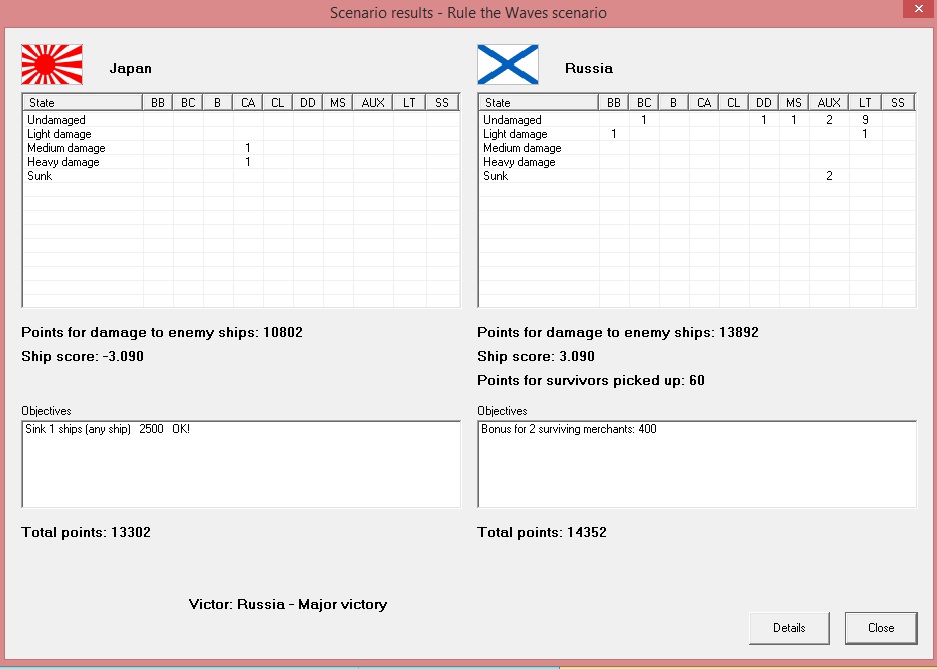Close the scenario results with the Close button

[881, 628]
